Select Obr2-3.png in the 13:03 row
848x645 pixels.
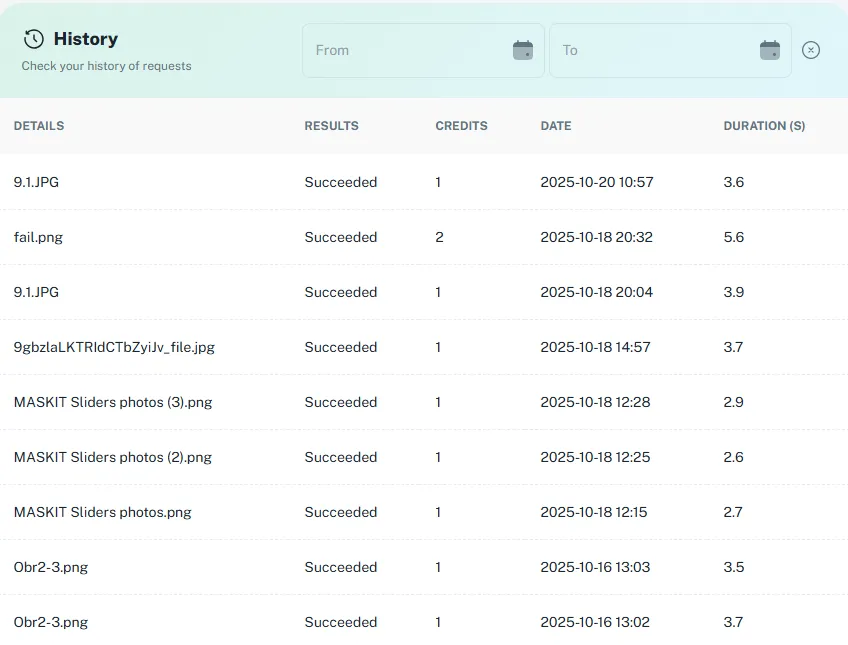pos(51,567)
